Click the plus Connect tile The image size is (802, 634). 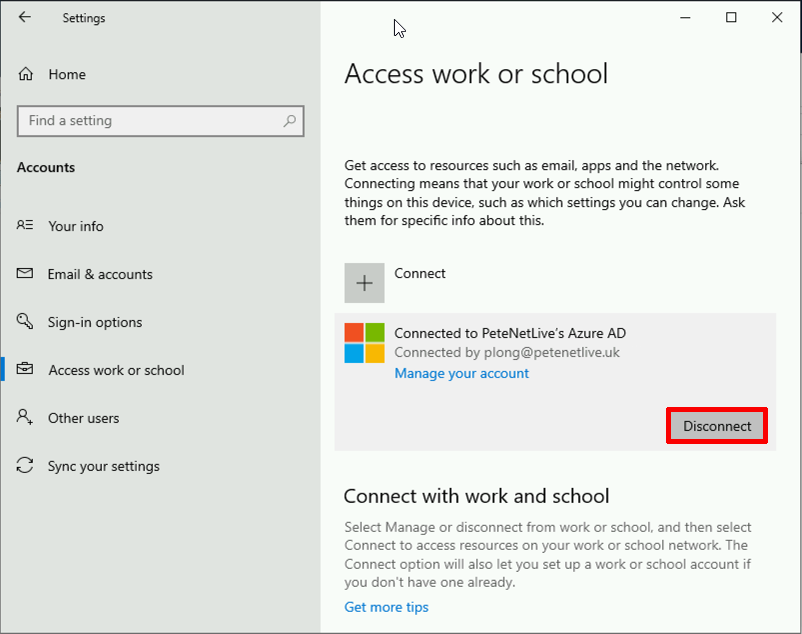click(x=364, y=283)
